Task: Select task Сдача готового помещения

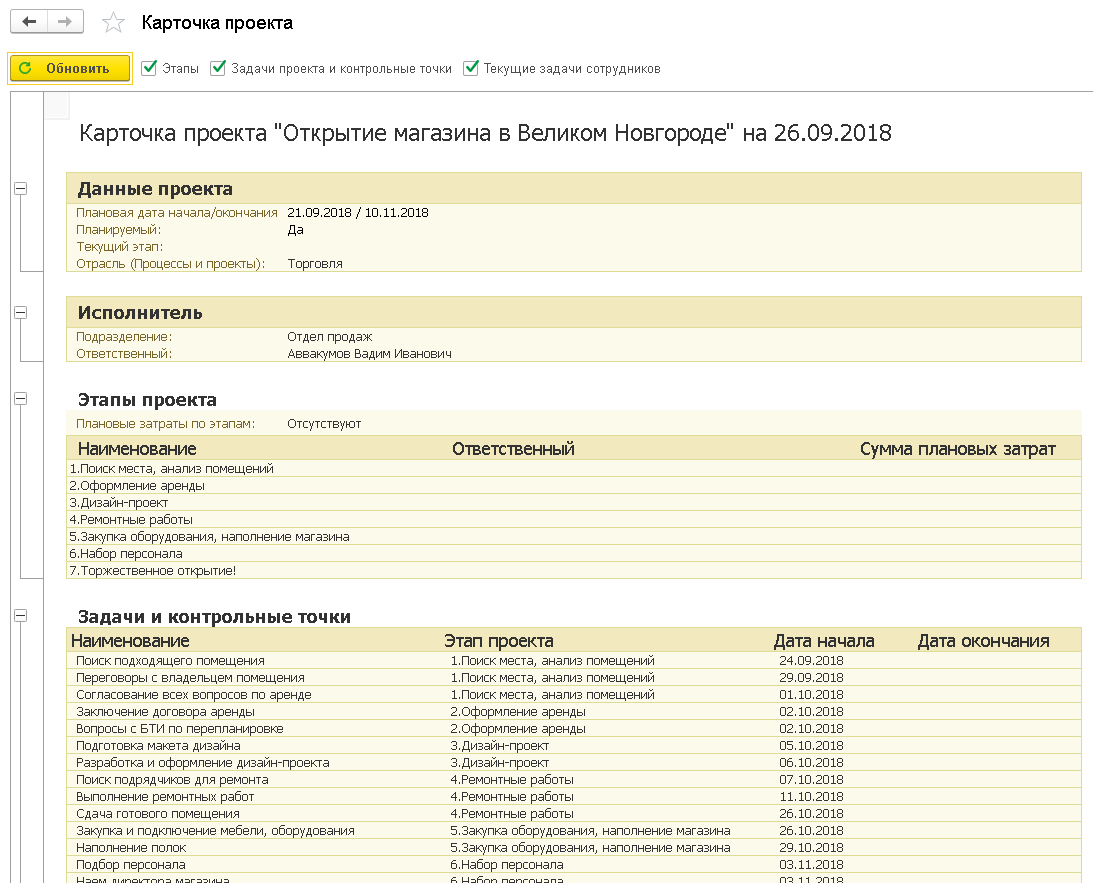Action: coord(158,813)
